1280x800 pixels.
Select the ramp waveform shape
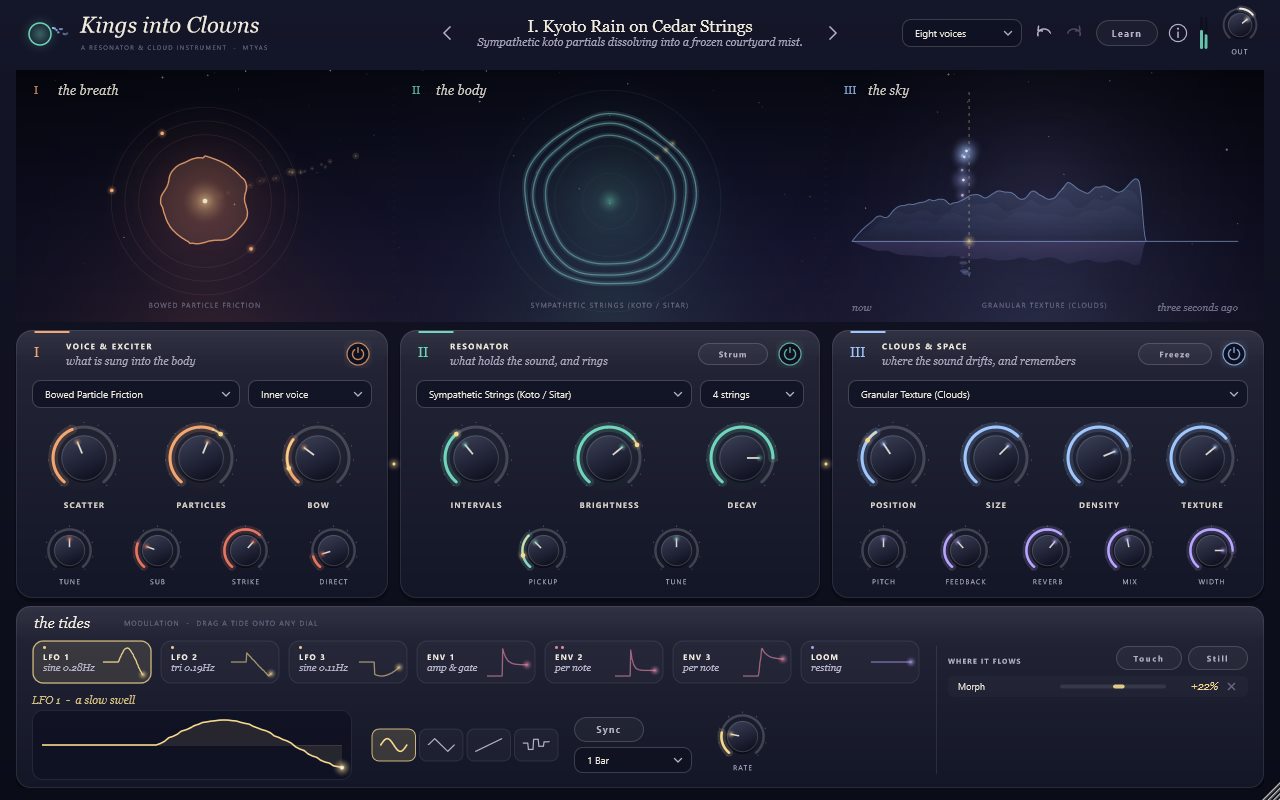pos(489,745)
